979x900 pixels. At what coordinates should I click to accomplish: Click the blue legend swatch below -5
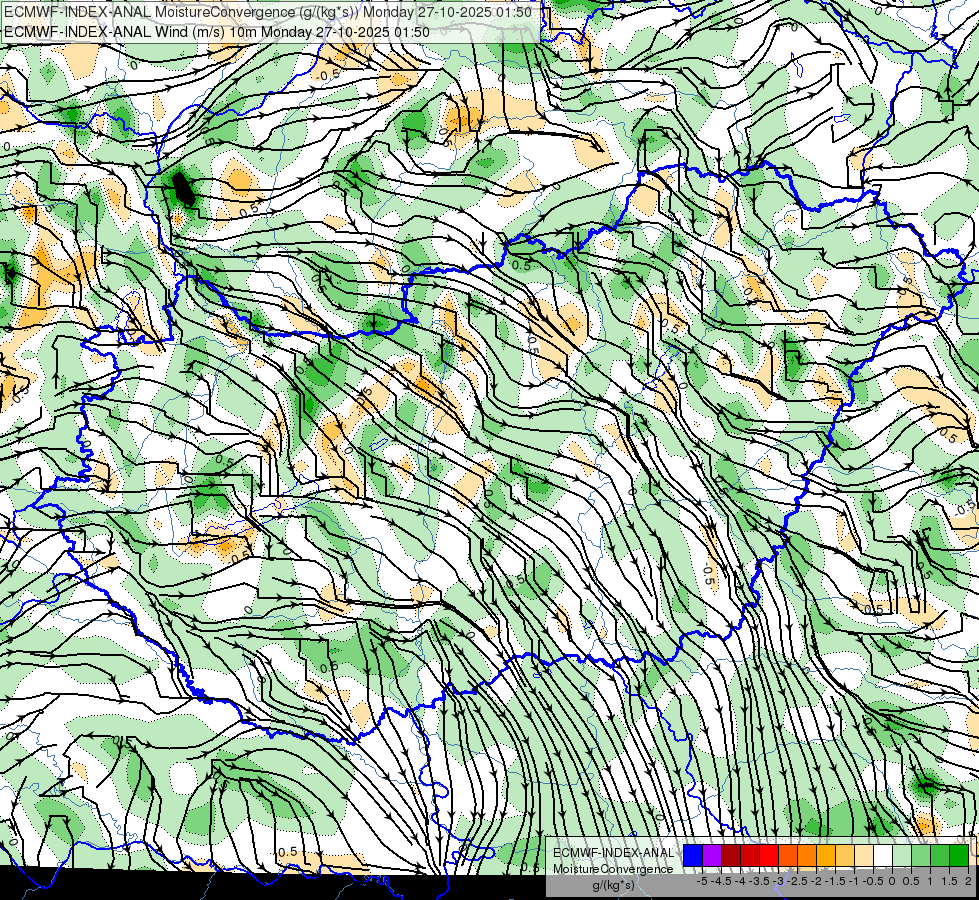coord(693,856)
